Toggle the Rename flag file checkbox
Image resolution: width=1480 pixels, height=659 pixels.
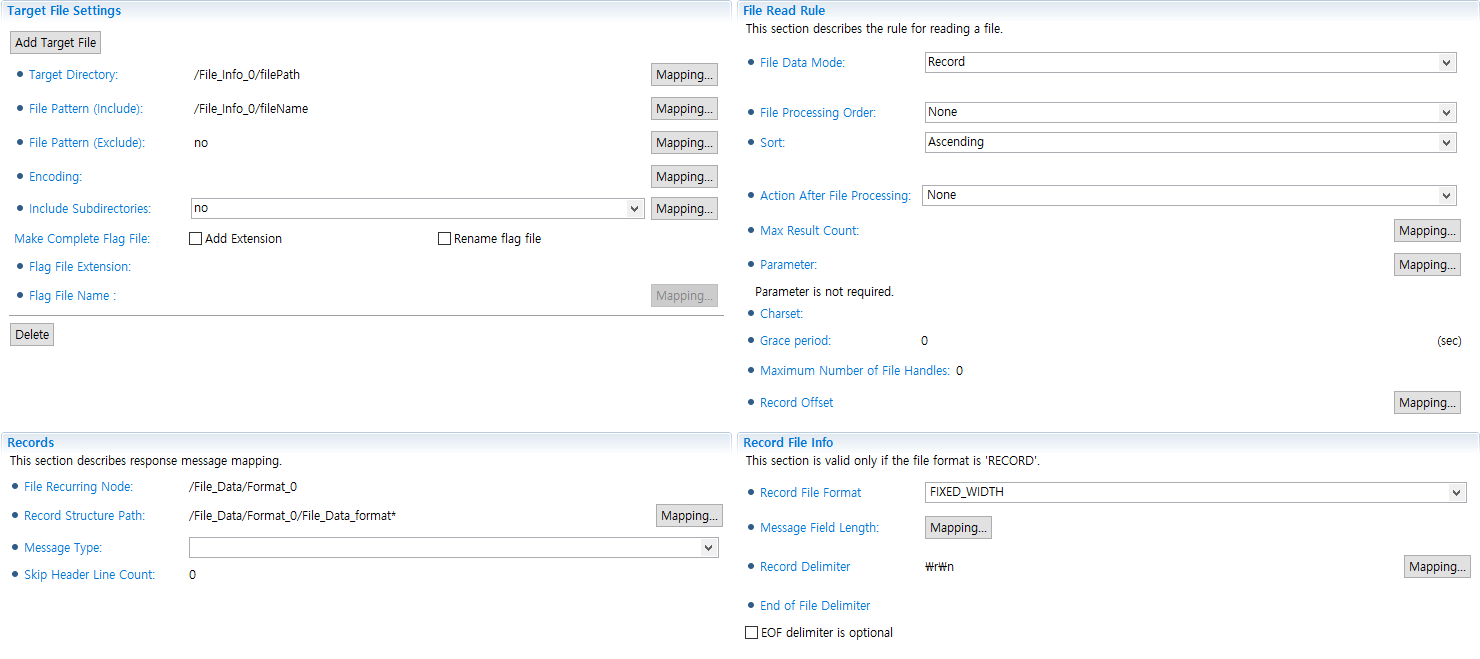[445, 239]
